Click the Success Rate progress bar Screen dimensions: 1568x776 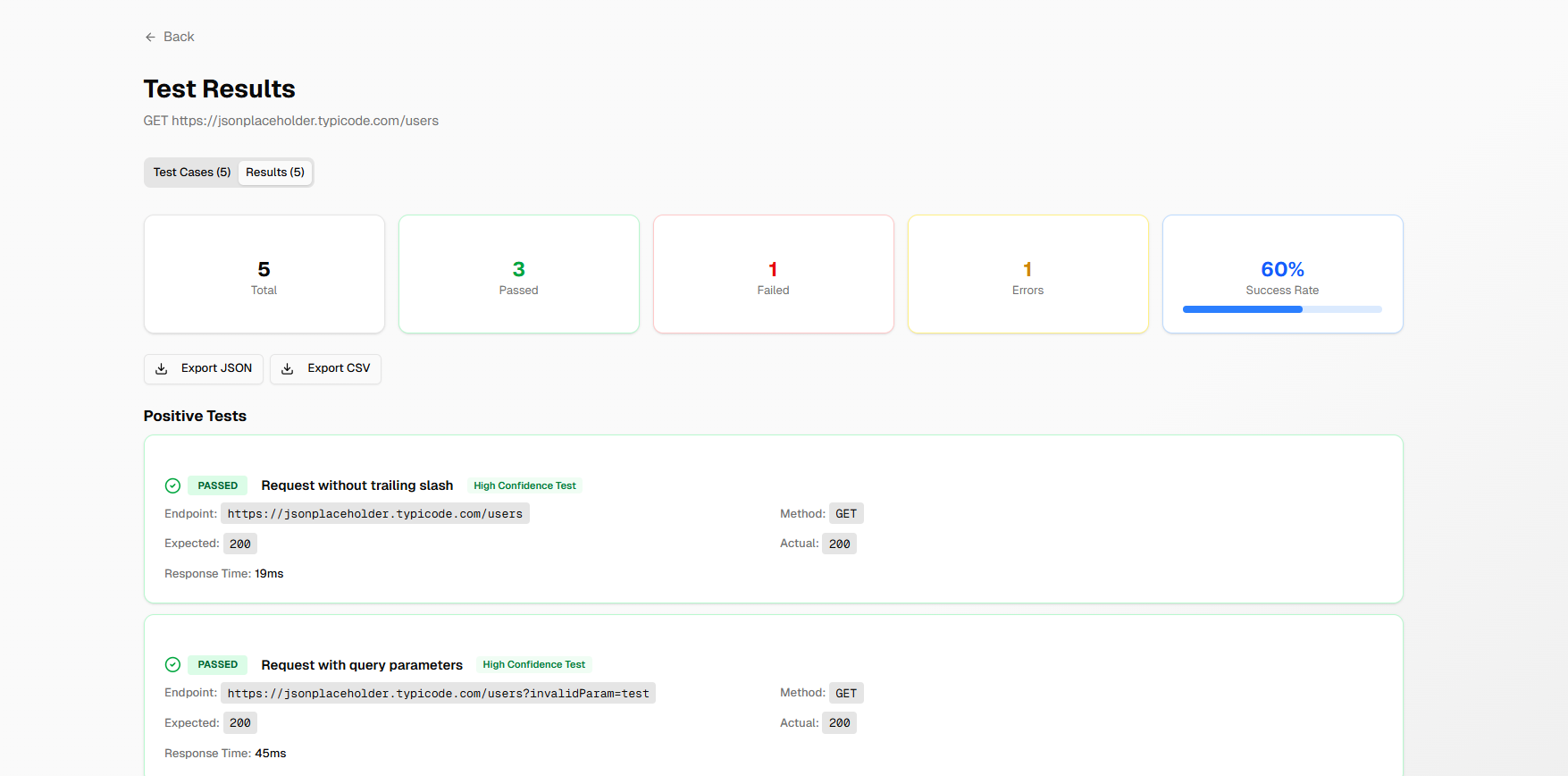coord(1282,309)
